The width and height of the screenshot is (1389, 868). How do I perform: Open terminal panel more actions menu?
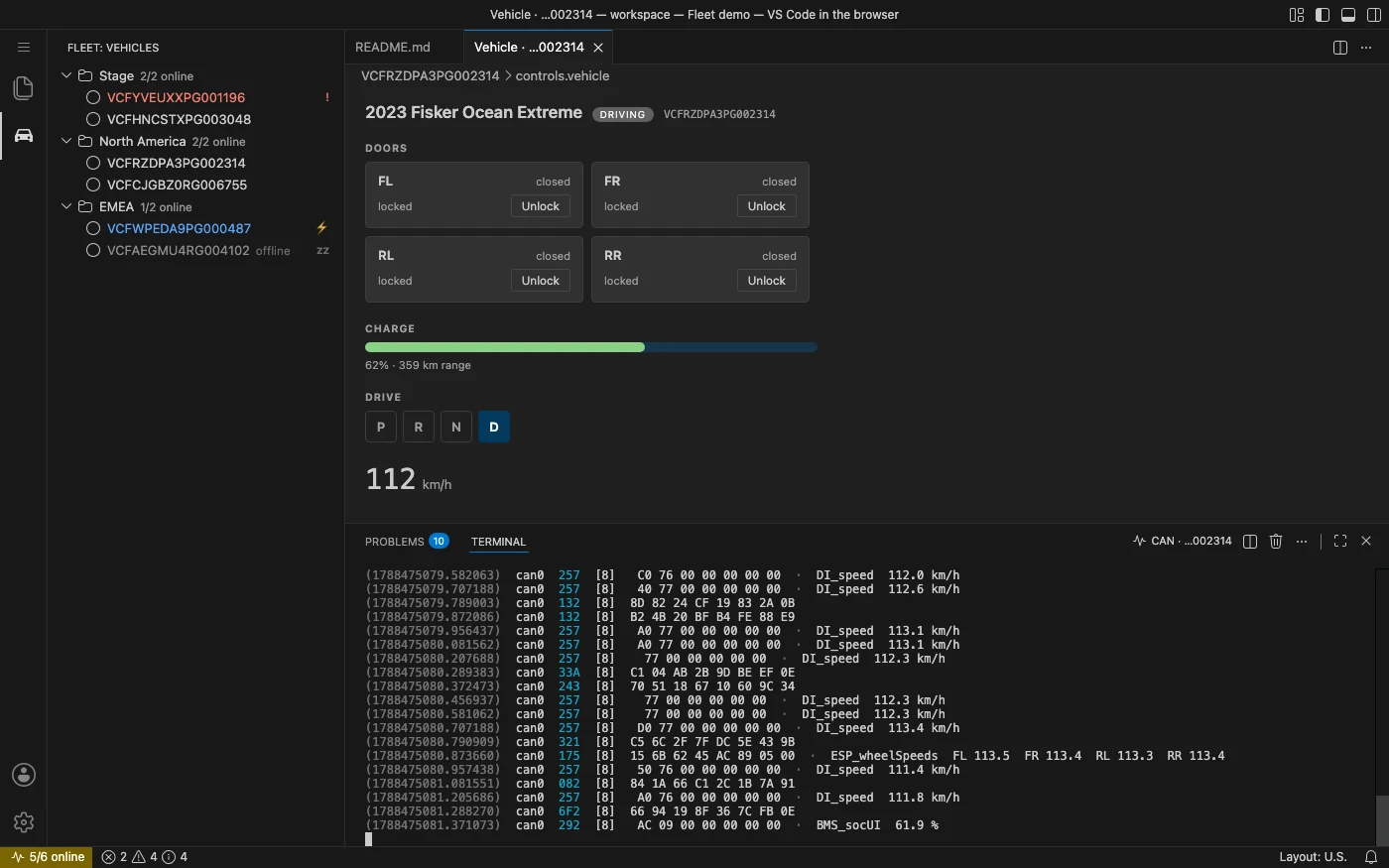click(x=1302, y=541)
